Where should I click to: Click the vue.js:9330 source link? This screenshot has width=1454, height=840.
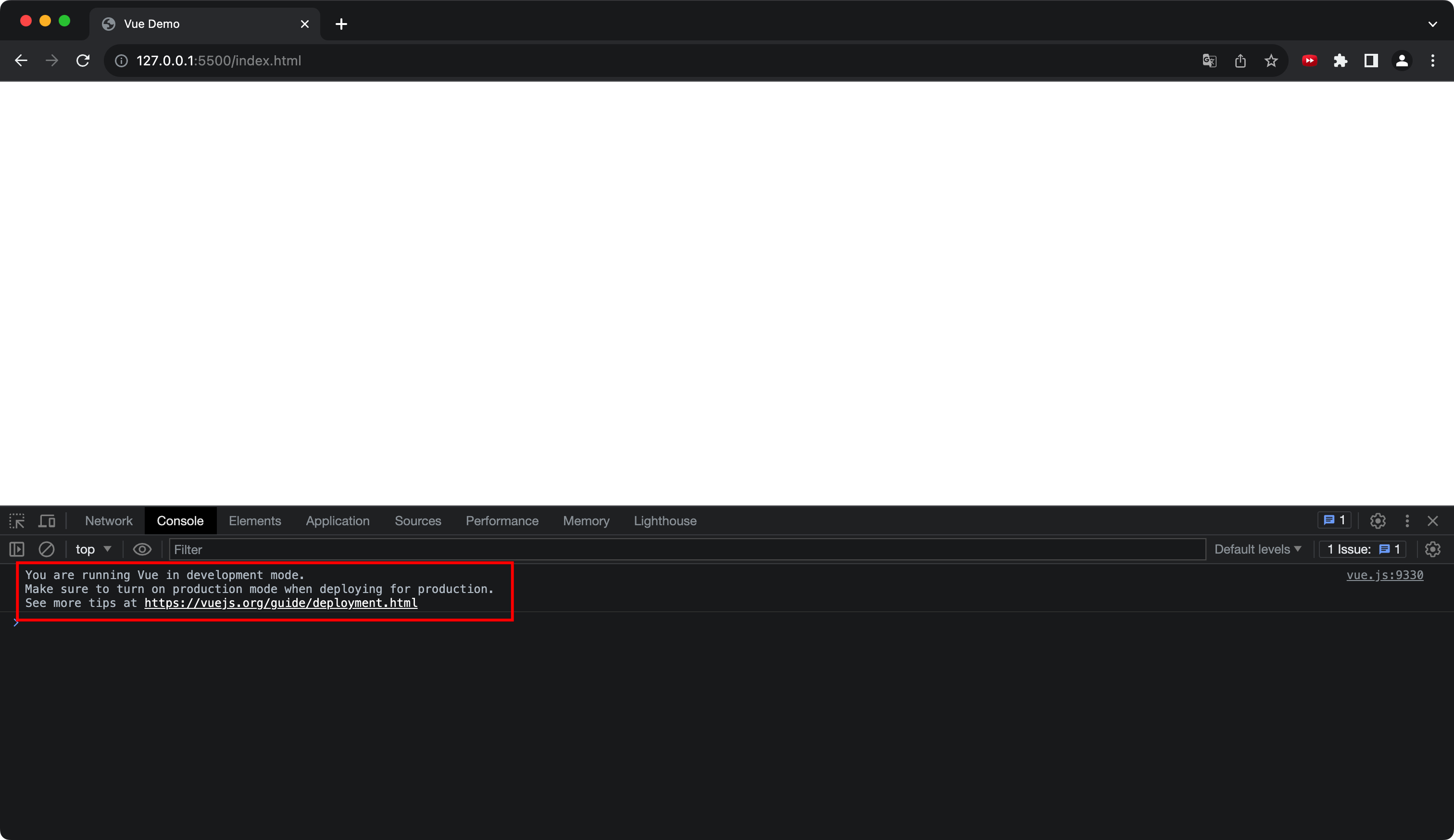[1384, 575]
